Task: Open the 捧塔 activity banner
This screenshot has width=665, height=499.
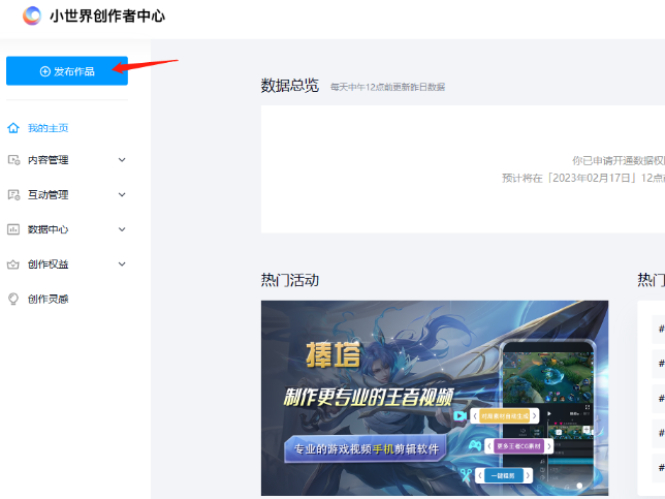Action: pyautogui.click(x=434, y=398)
